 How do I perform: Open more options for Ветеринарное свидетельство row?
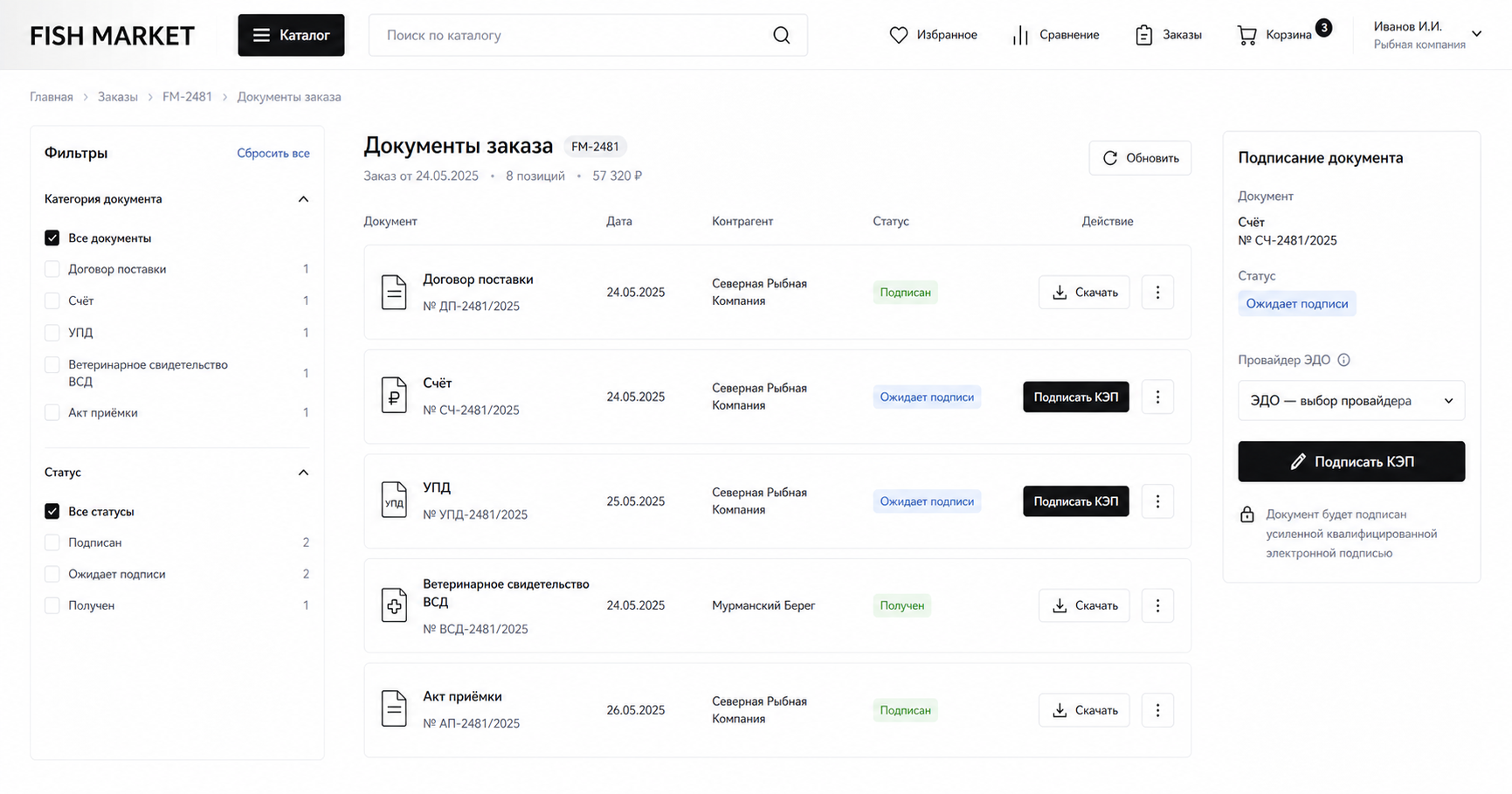pos(1157,605)
